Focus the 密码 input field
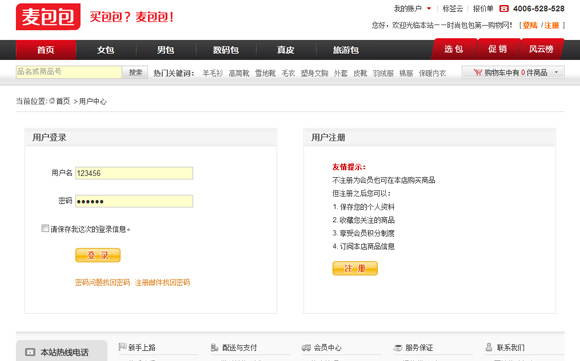The width and height of the screenshot is (580, 361). click(x=134, y=201)
